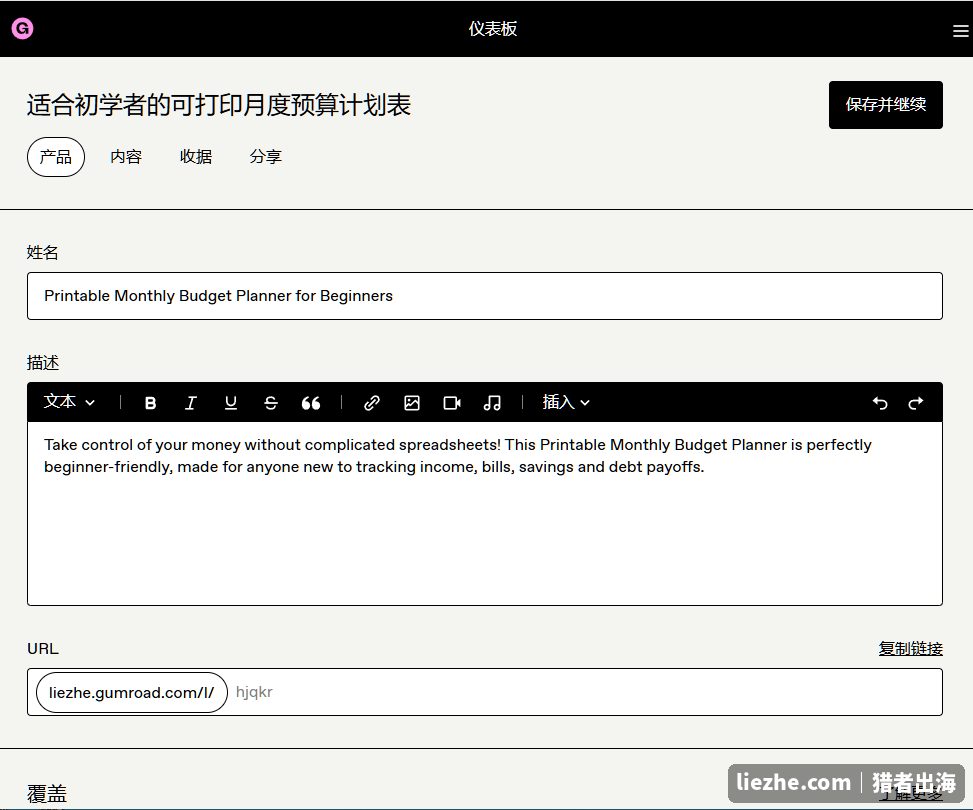Viewport: 973px width, 810px height.
Task: Toggle italic formatting in description toolbar
Action: pos(191,403)
